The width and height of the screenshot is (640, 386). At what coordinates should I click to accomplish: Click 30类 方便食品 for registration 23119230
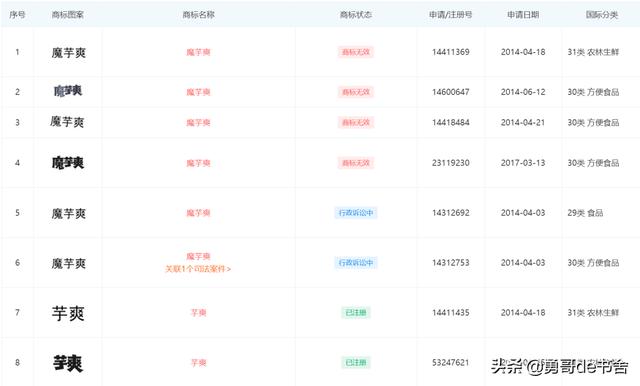[x=593, y=163]
